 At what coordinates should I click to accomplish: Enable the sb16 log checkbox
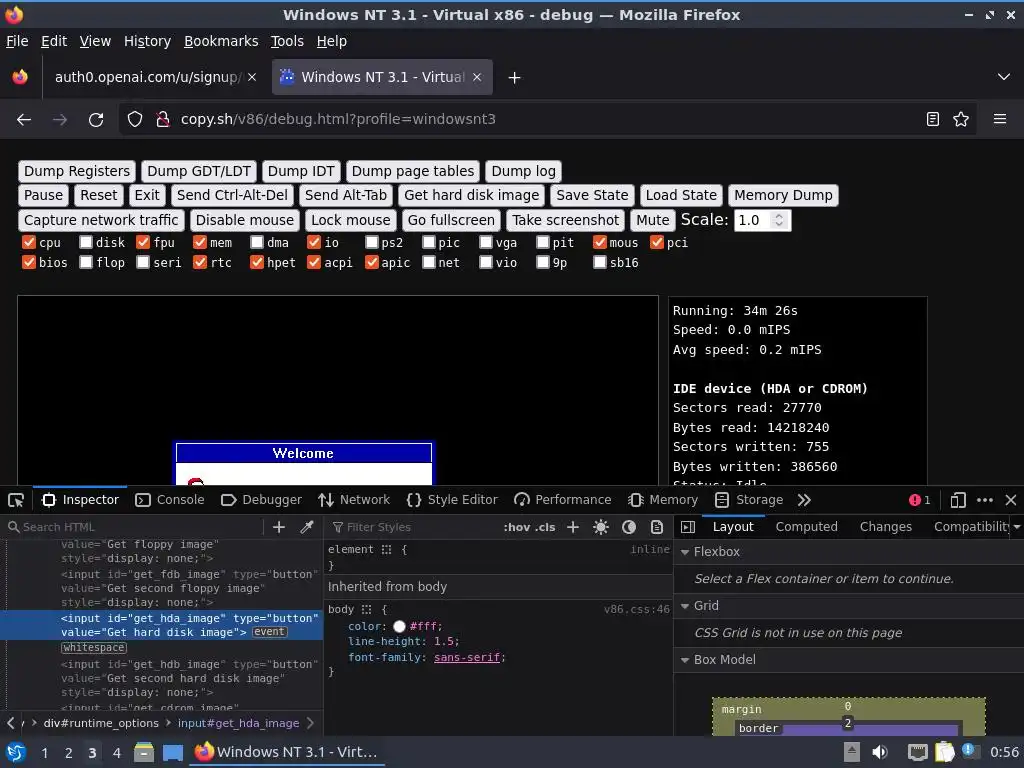coord(600,262)
